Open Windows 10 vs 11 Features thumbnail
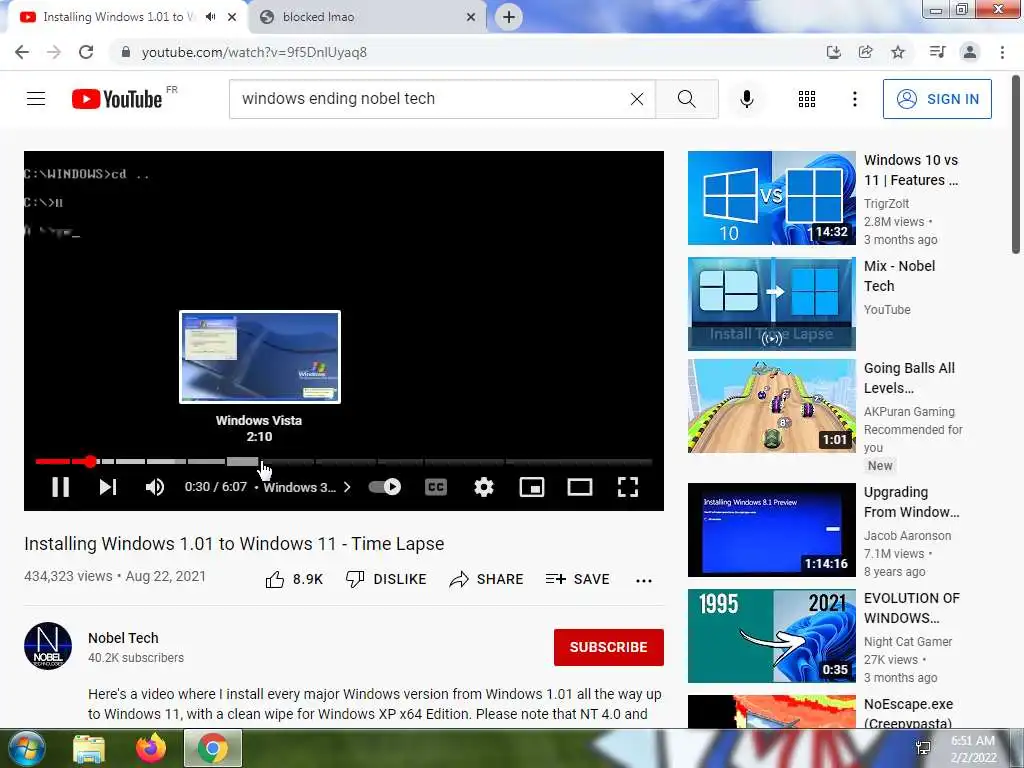Viewport: 1024px width, 768px height. coord(771,198)
